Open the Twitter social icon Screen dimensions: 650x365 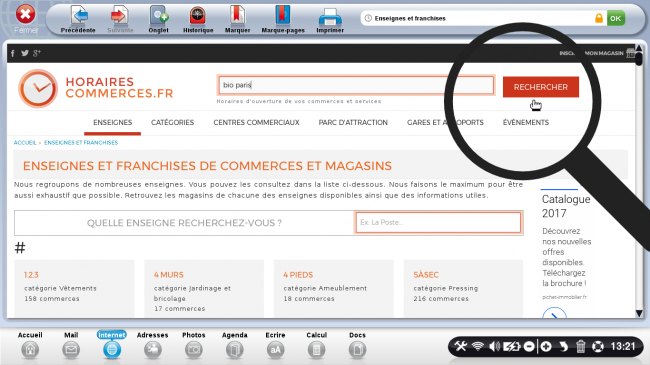coord(25,53)
